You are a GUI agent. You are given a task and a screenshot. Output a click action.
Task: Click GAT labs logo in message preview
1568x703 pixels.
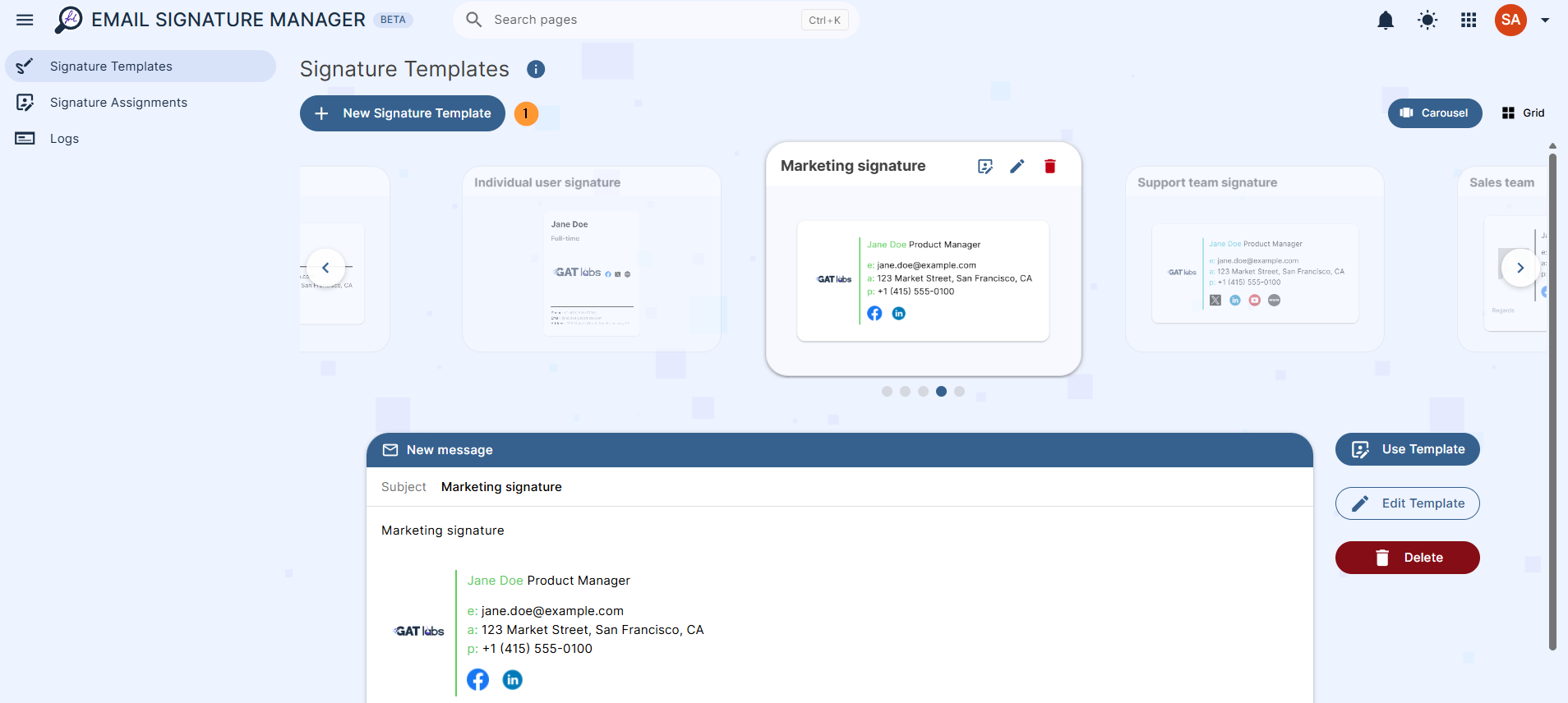point(419,632)
